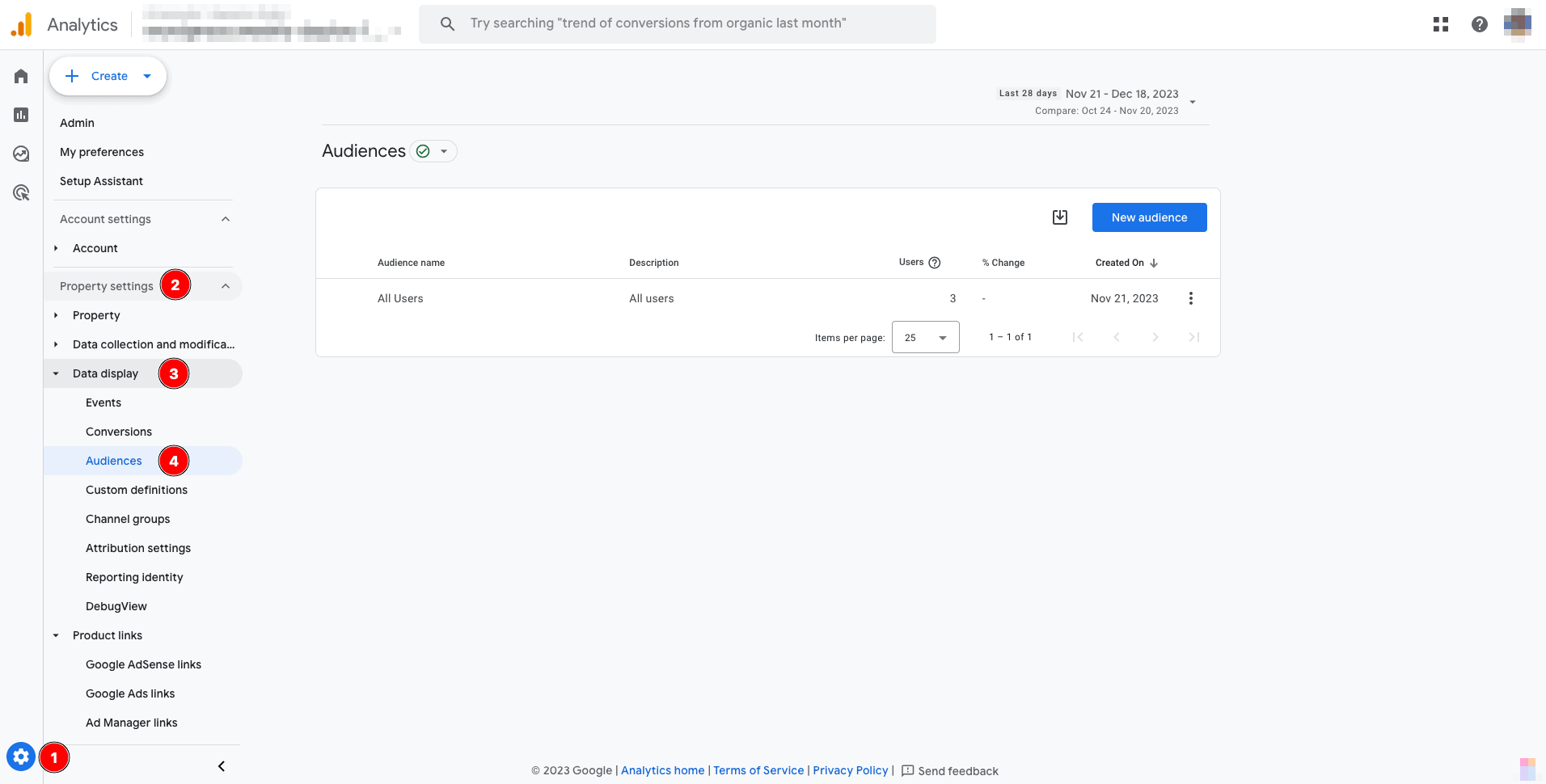1546x784 pixels.
Task: Open the Items per page dropdown
Action: pos(925,337)
